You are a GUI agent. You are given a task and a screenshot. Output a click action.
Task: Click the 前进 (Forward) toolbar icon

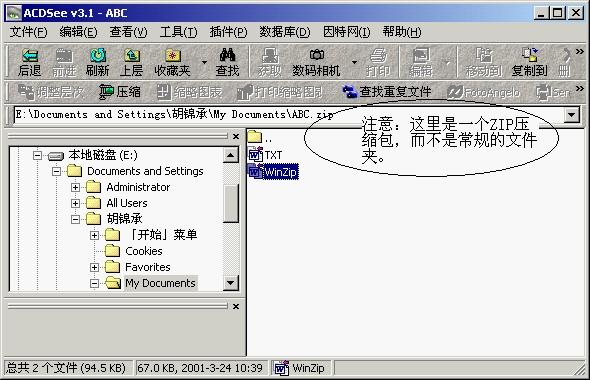click(x=64, y=62)
